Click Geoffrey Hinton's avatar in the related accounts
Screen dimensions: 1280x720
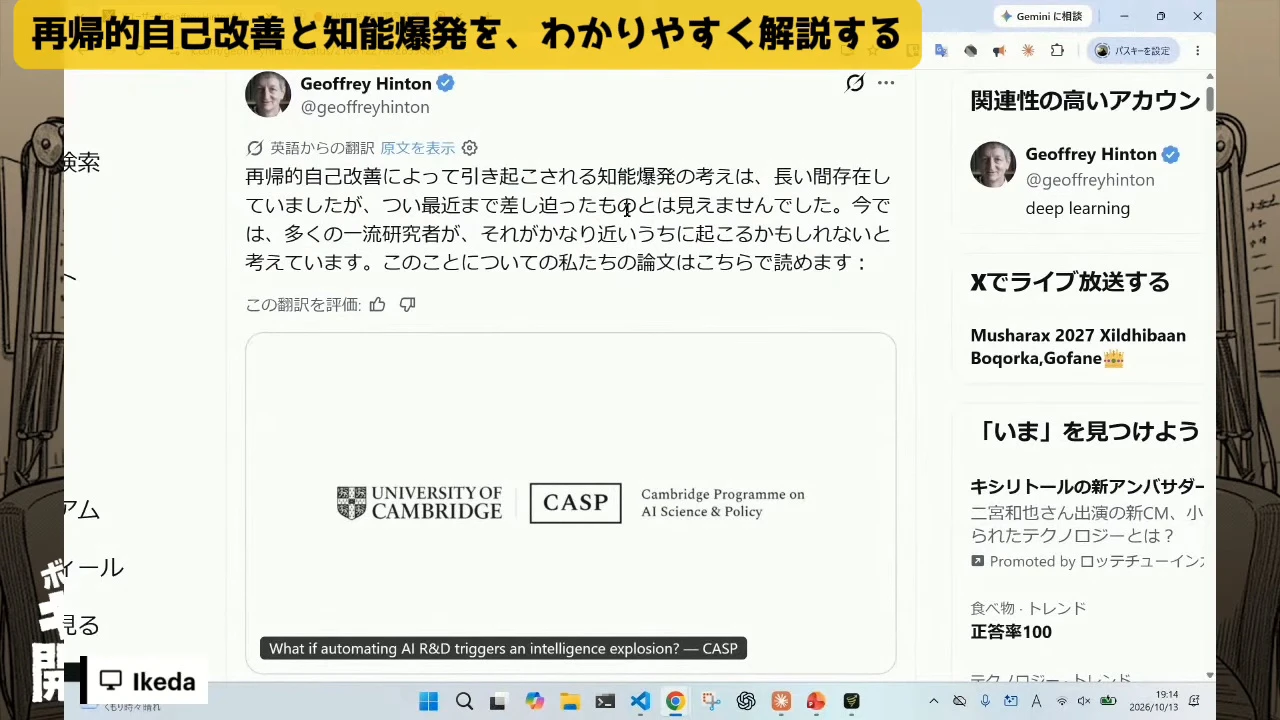tap(993, 165)
